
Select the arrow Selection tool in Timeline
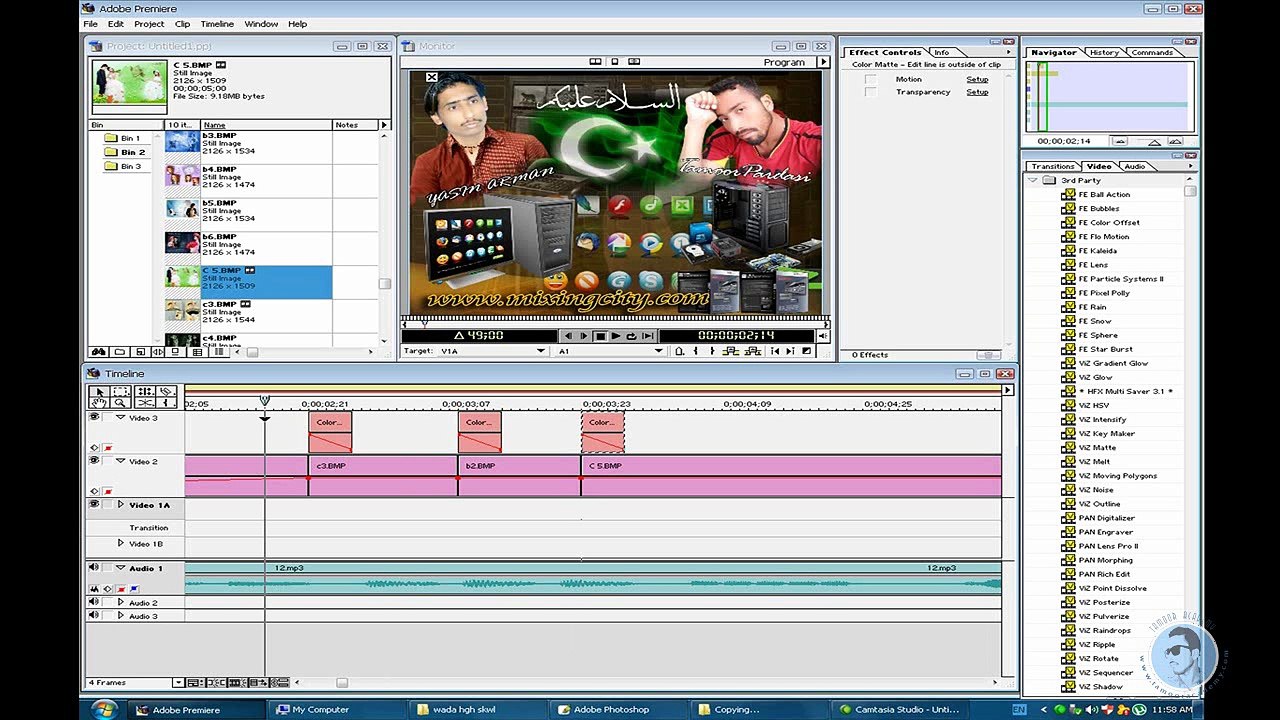pyautogui.click(x=99, y=391)
